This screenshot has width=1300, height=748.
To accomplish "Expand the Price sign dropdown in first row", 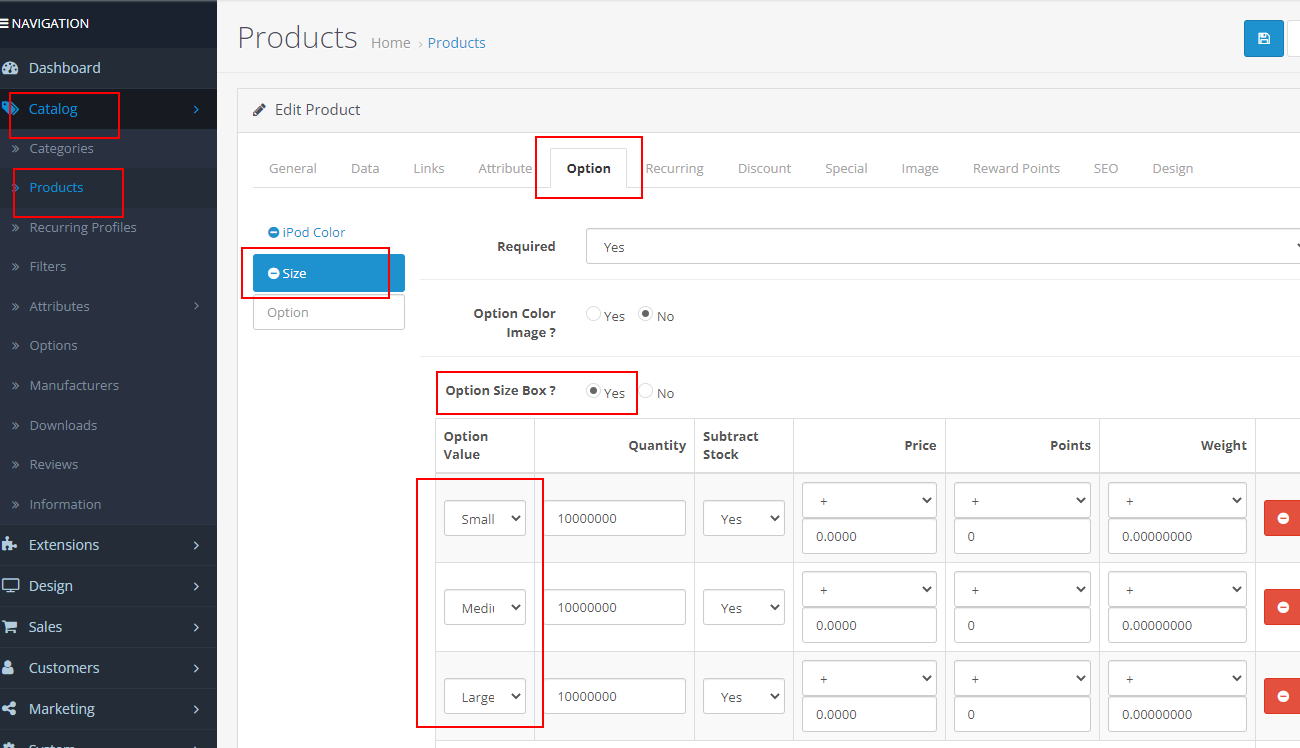I will click(x=868, y=499).
